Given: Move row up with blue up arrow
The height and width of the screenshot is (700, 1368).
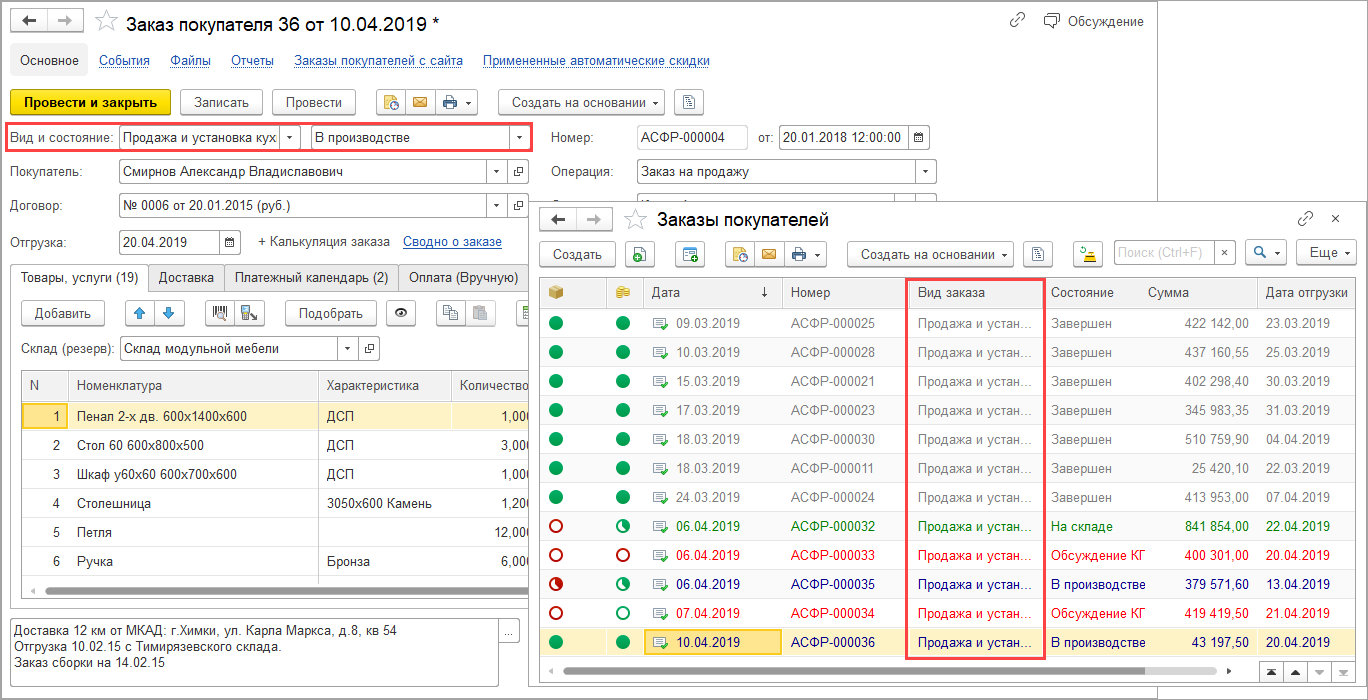Looking at the screenshot, I should 140,313.
